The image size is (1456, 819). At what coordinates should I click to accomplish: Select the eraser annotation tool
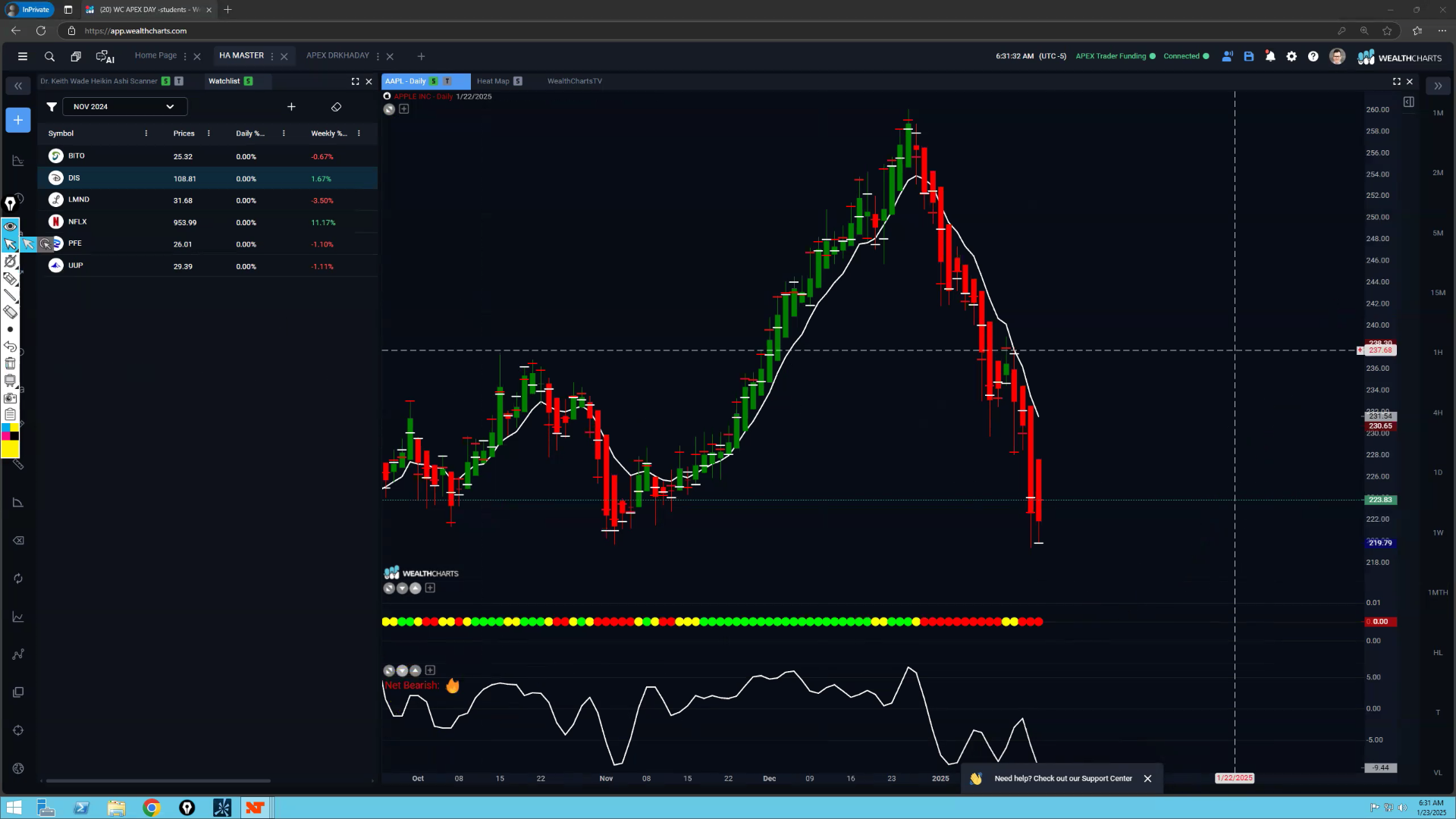coord(10,312)
